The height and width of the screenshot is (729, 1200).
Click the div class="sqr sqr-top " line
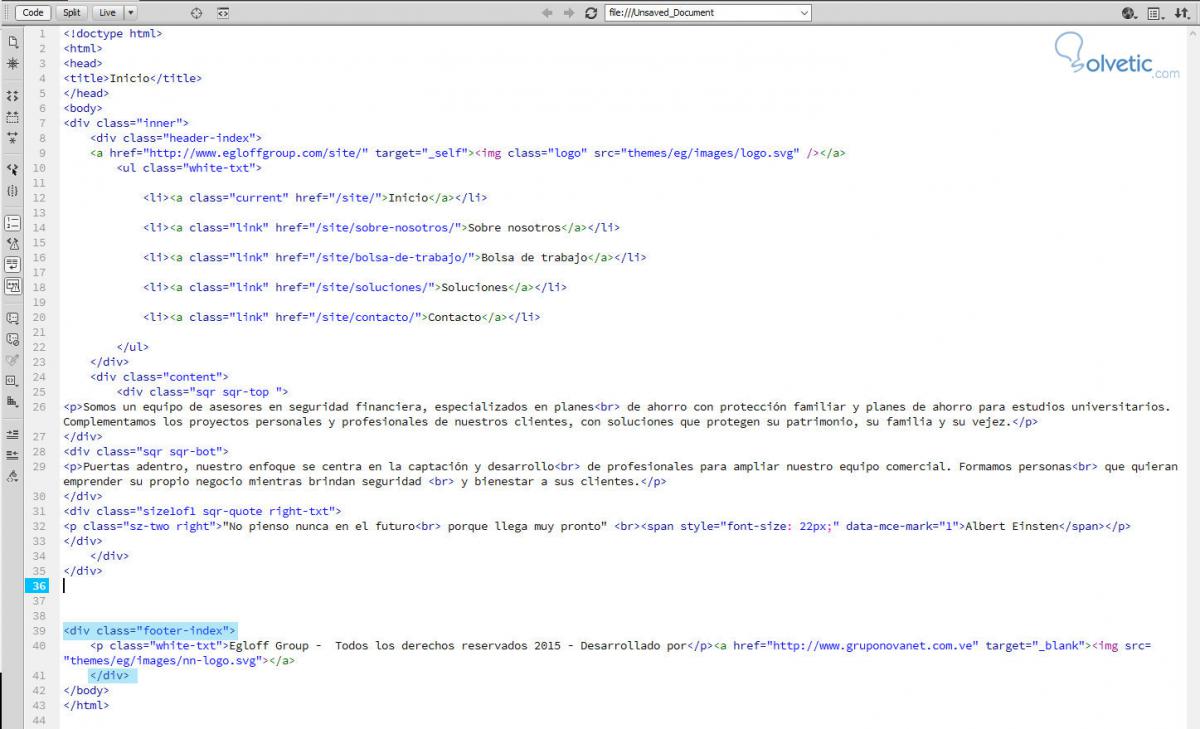[202, 392]
